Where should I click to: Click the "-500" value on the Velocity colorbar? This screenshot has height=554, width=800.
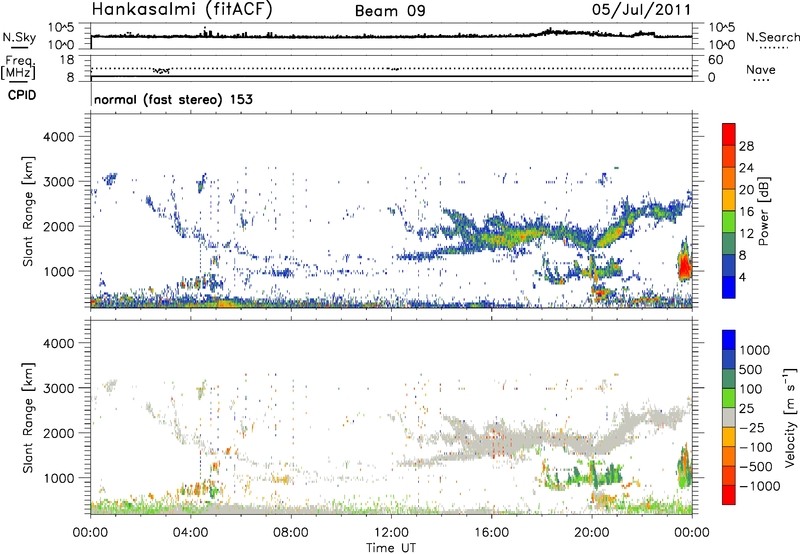point(756,466)
